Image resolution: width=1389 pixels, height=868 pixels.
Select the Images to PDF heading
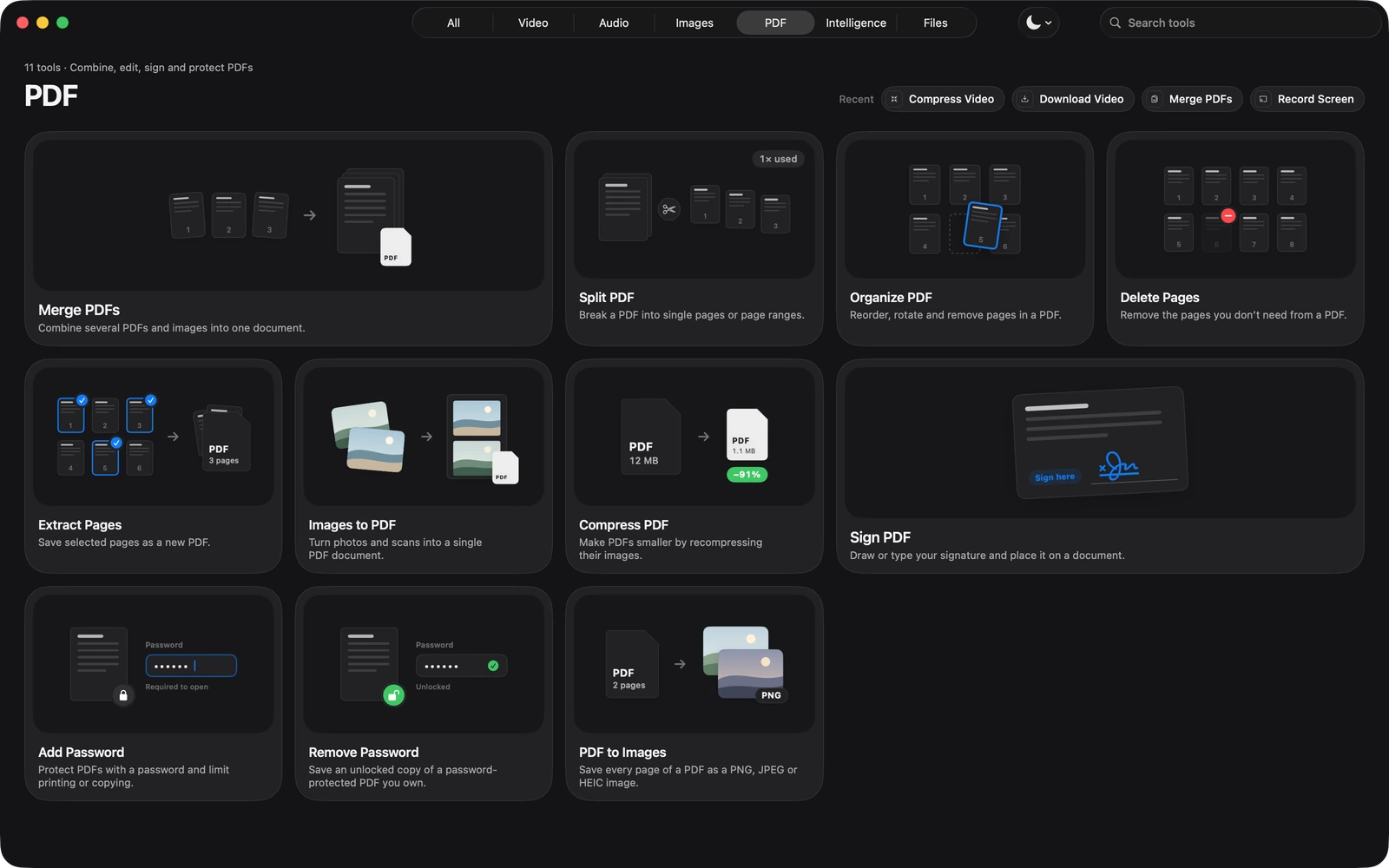352,525
